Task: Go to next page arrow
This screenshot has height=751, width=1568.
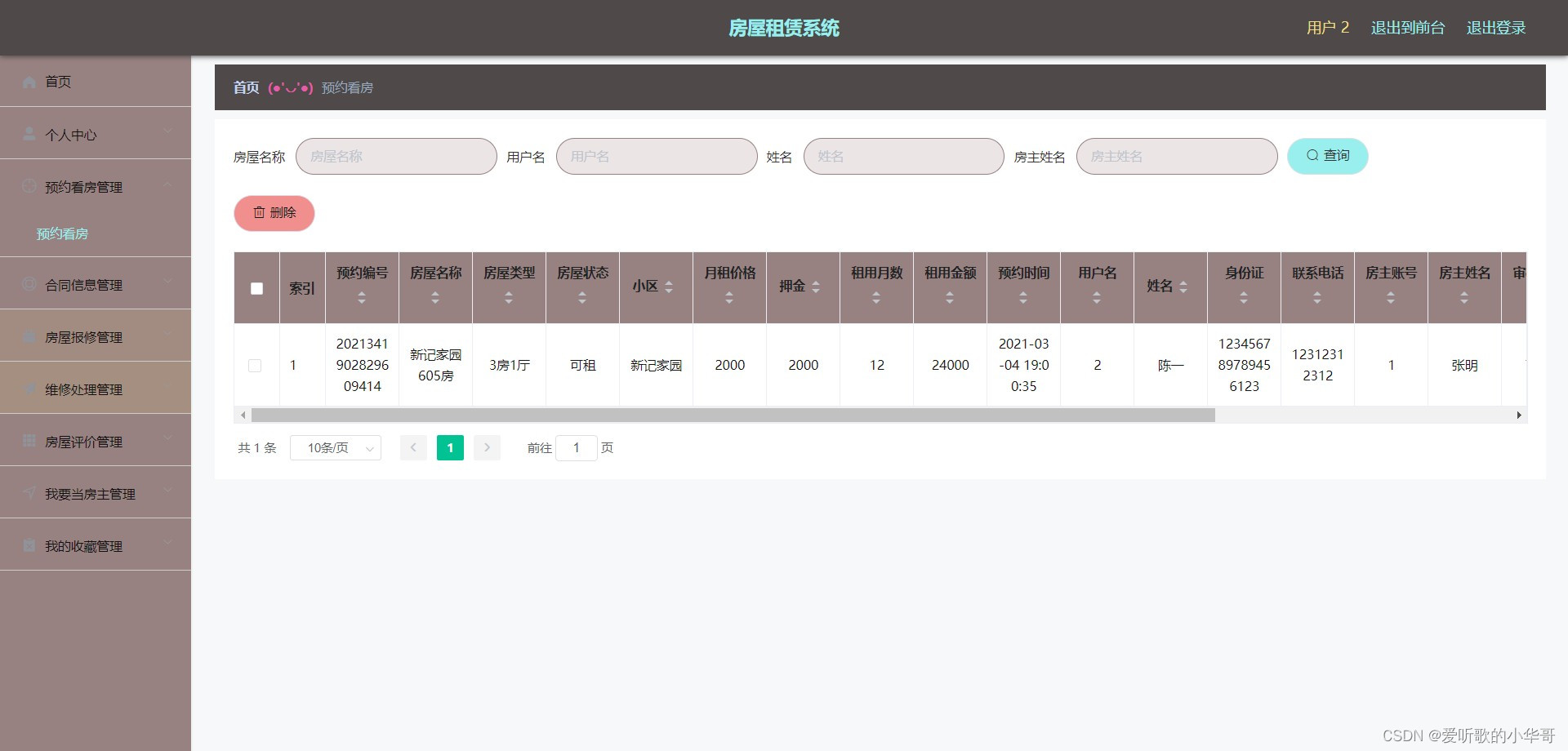Action: click(487, 447)
